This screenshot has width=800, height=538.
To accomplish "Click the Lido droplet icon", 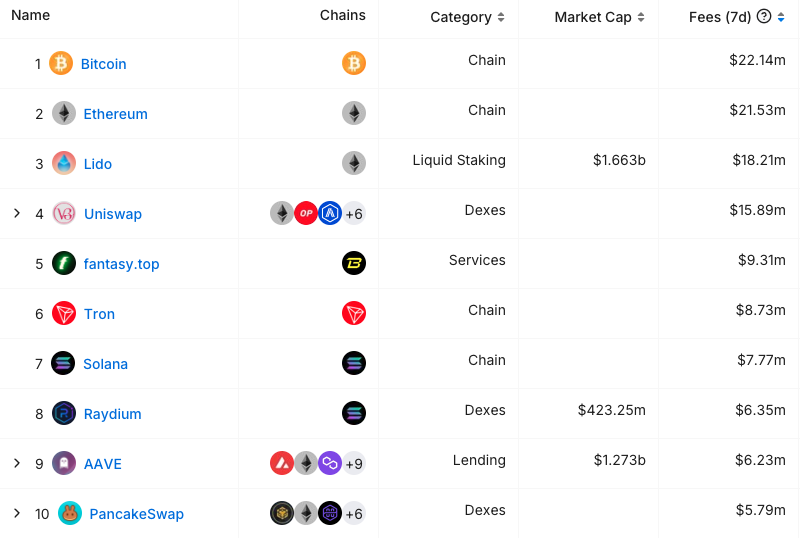I will (64, 163).
